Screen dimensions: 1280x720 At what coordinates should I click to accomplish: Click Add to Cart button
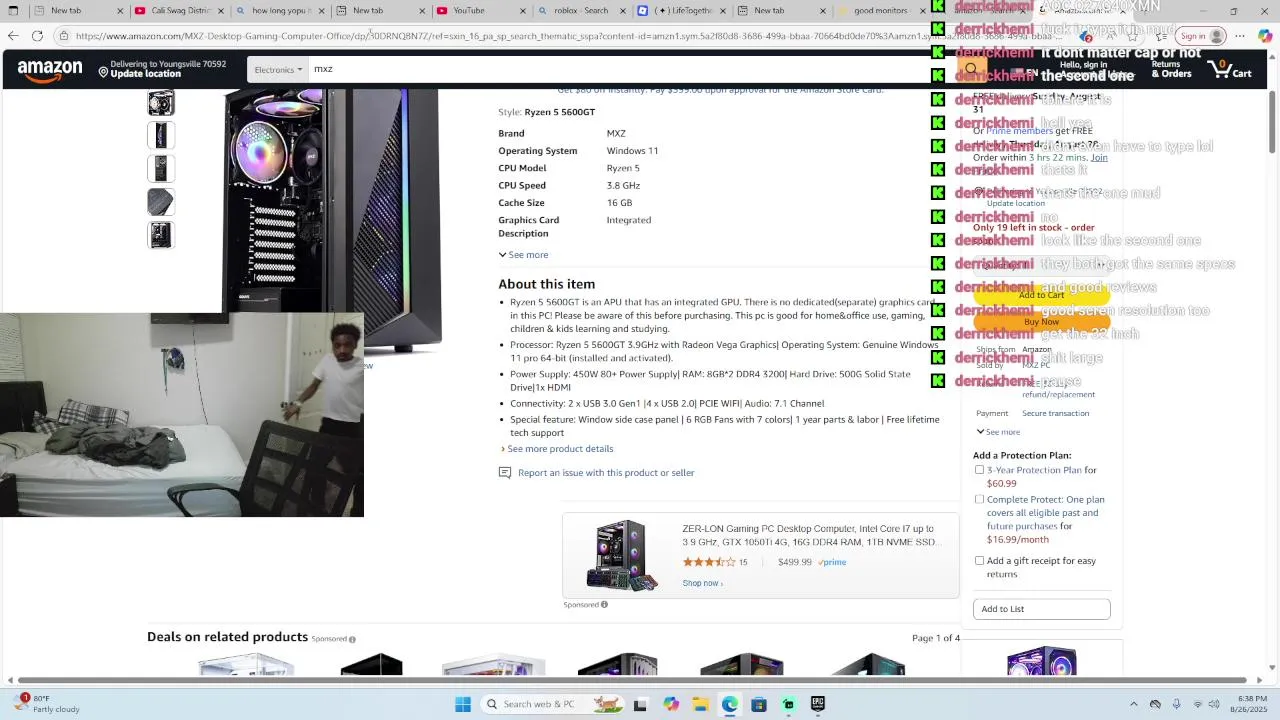(x=1041, y=295)
